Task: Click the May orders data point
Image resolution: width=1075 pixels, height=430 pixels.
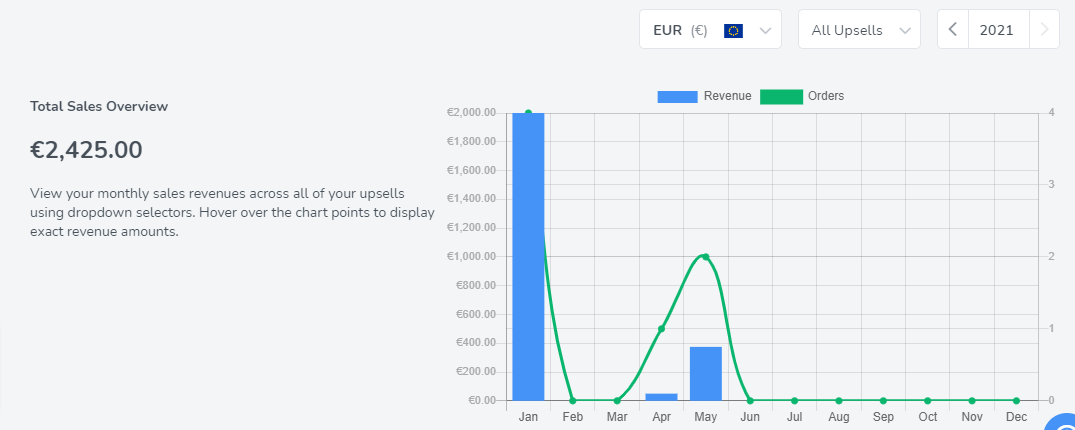Action: click(x=705, y=256)
